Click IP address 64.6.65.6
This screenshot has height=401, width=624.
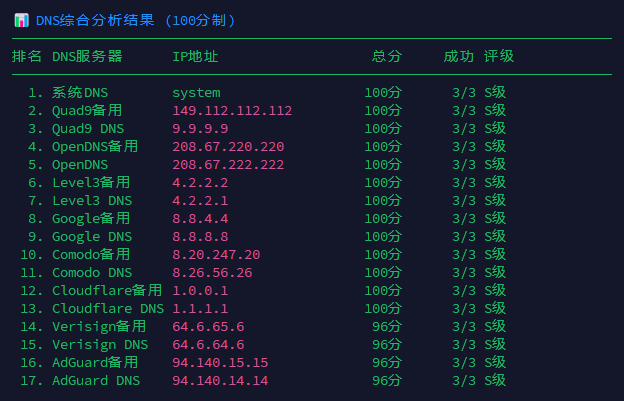pos(208,327)
